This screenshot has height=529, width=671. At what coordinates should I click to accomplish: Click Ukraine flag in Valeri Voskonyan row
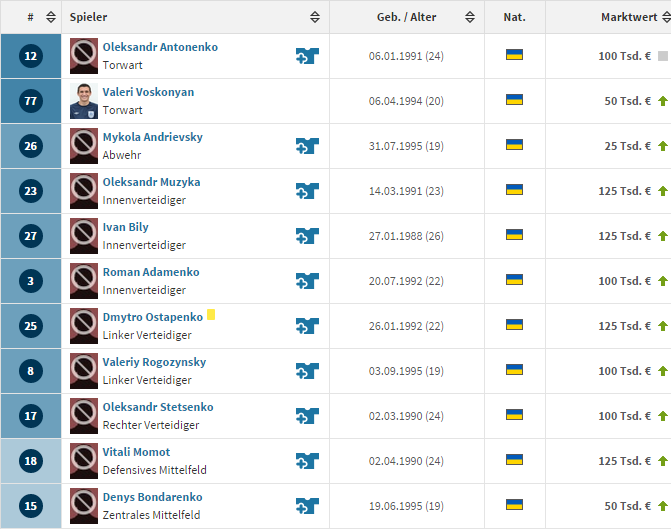[x=515, y=100]
